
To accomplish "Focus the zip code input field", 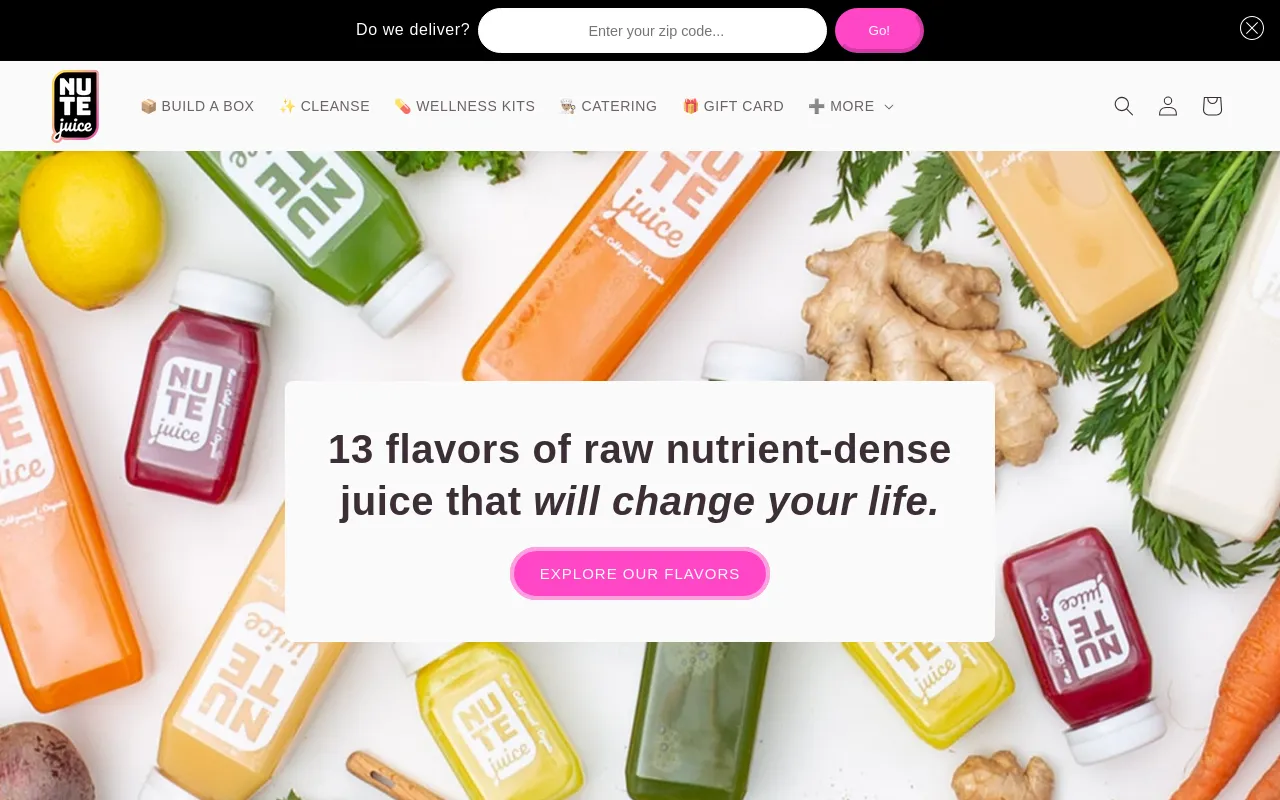I will [652, 30].
